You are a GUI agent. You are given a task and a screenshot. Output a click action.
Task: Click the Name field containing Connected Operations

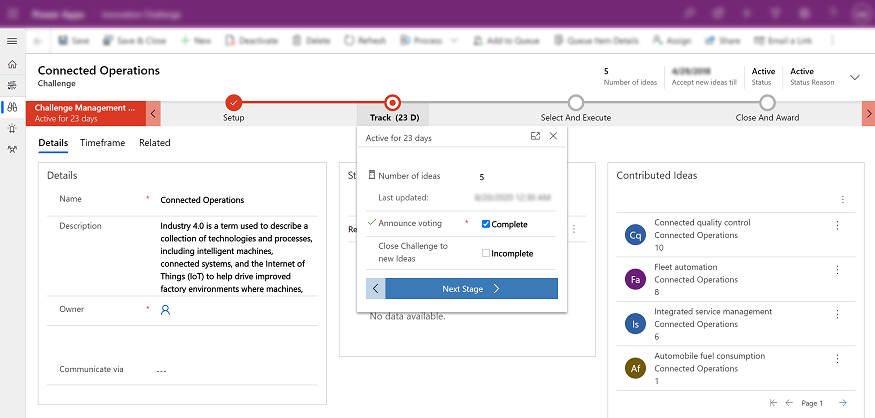(230, 200)
